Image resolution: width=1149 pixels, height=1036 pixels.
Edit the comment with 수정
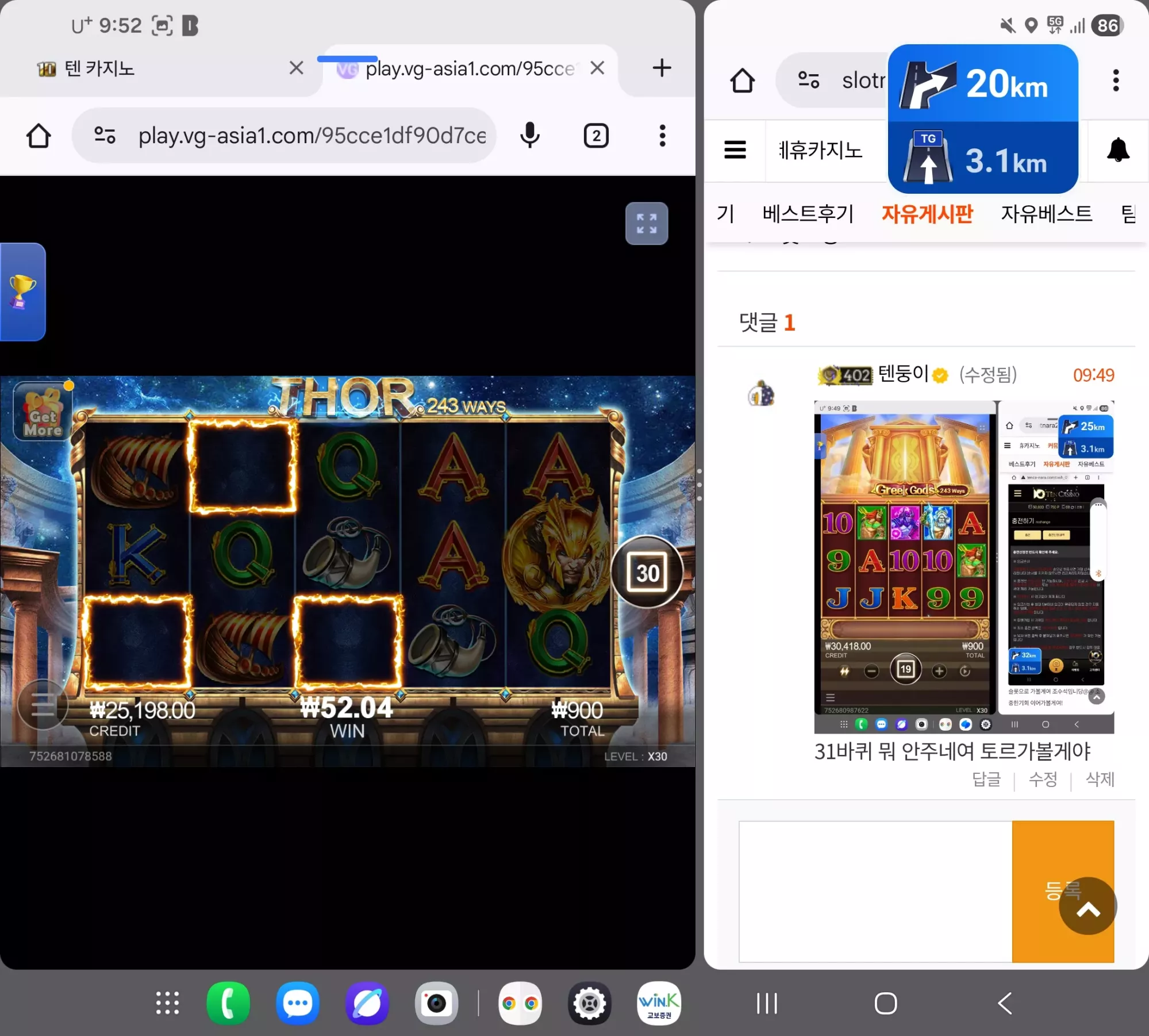tap(1043, 780)
